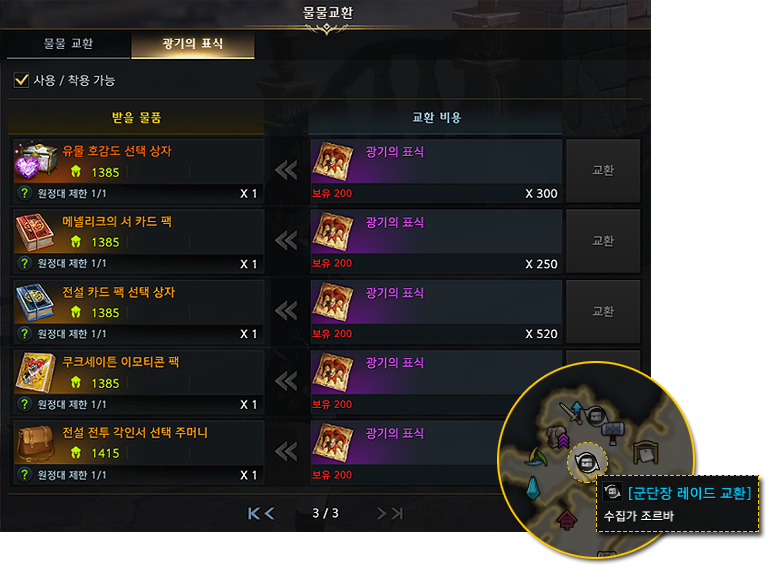This screenshot has width=767, height=567.
Task: Click the 광기의 표식 currency icon in first row
Action: click(x=333, y=161)
